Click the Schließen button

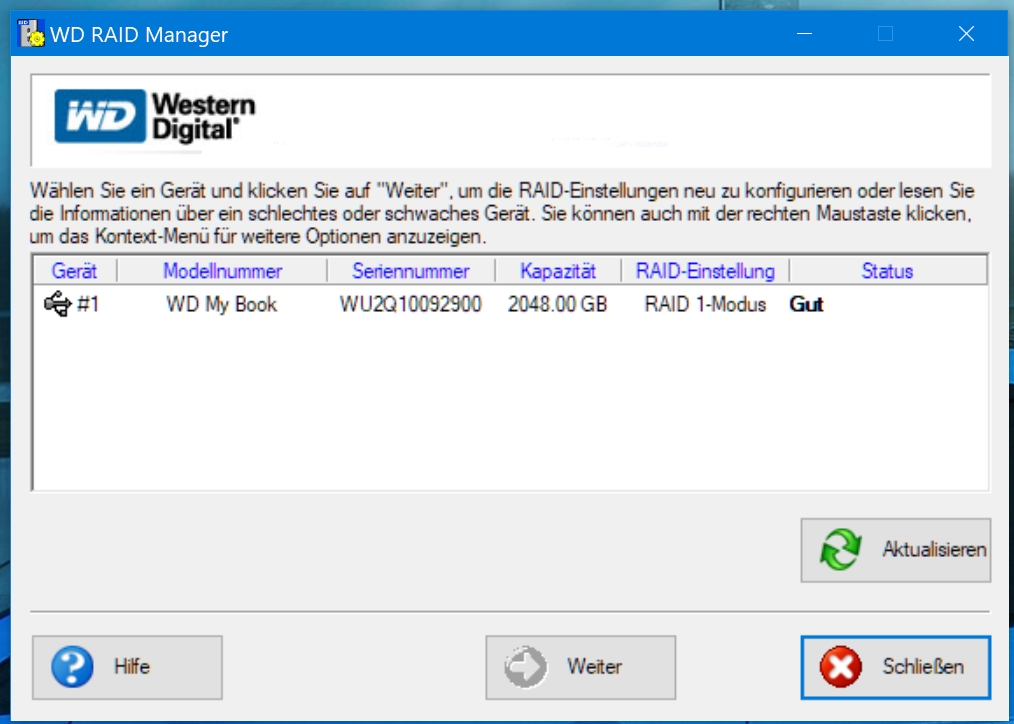coord(896,667)
